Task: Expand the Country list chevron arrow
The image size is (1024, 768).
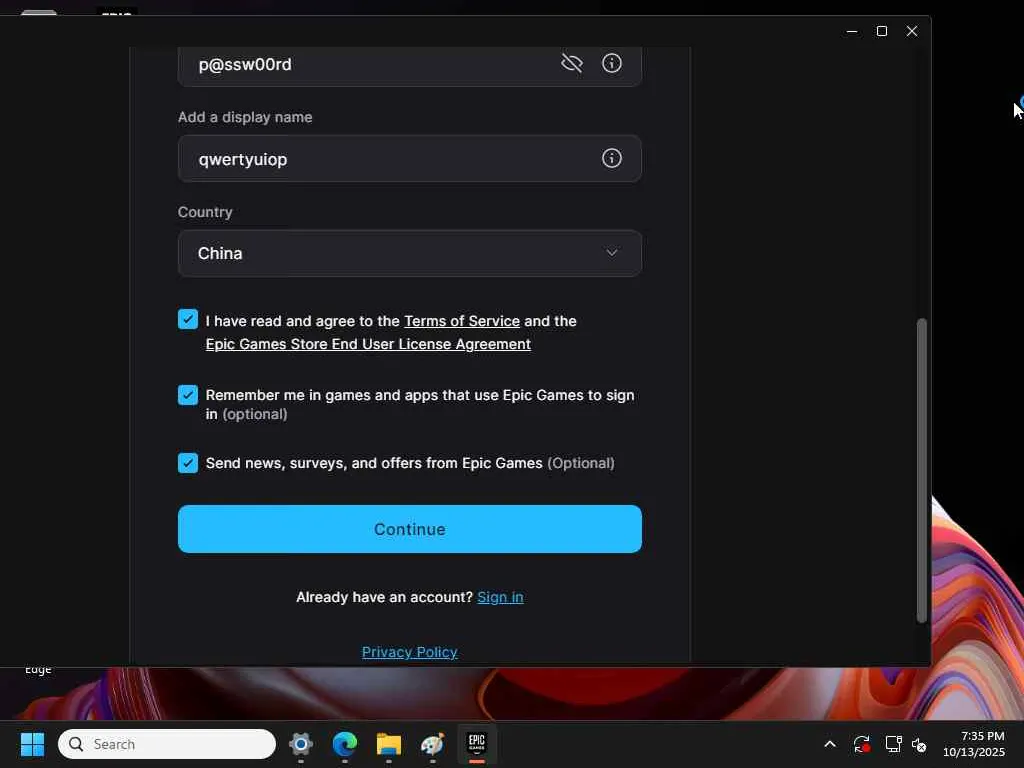Action: point(611,253)
